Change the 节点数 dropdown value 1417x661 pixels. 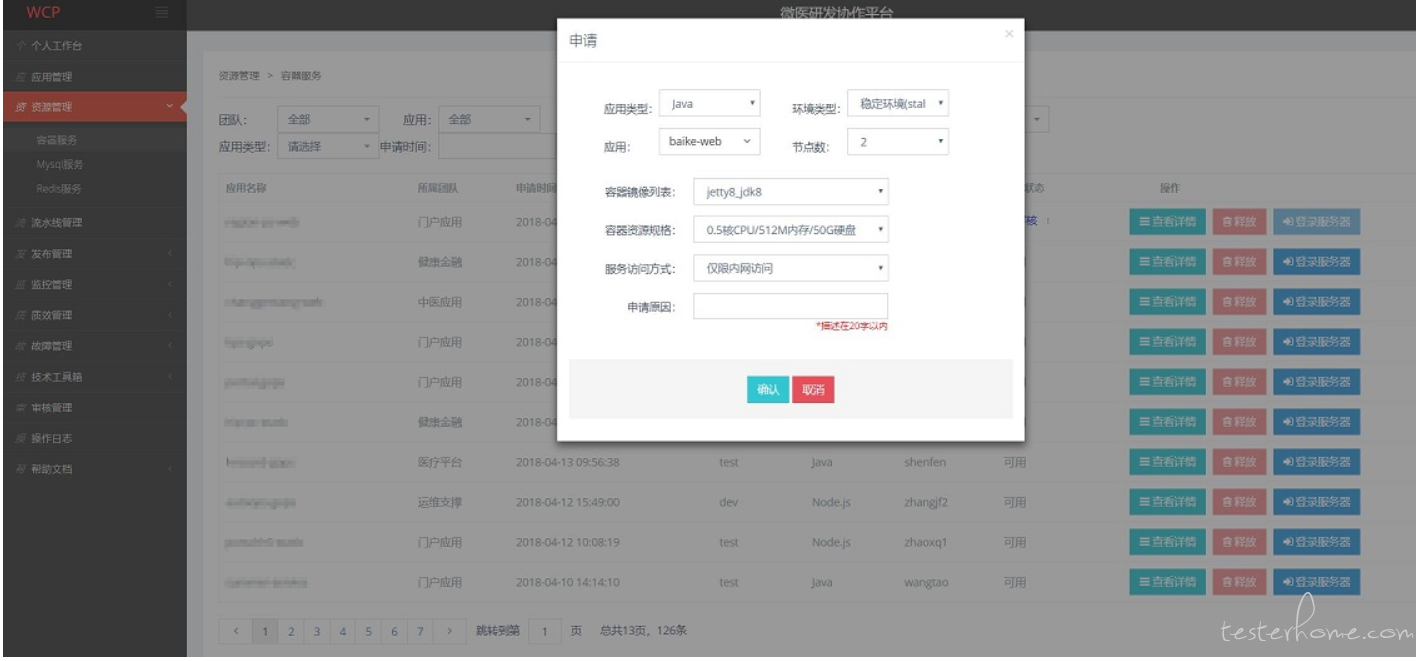(x=897, y=143)
